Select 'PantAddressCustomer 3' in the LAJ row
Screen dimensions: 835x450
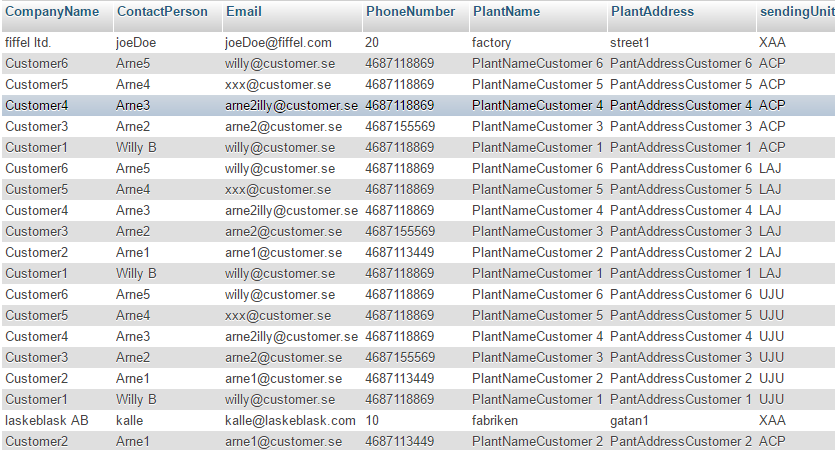[681, 232]
